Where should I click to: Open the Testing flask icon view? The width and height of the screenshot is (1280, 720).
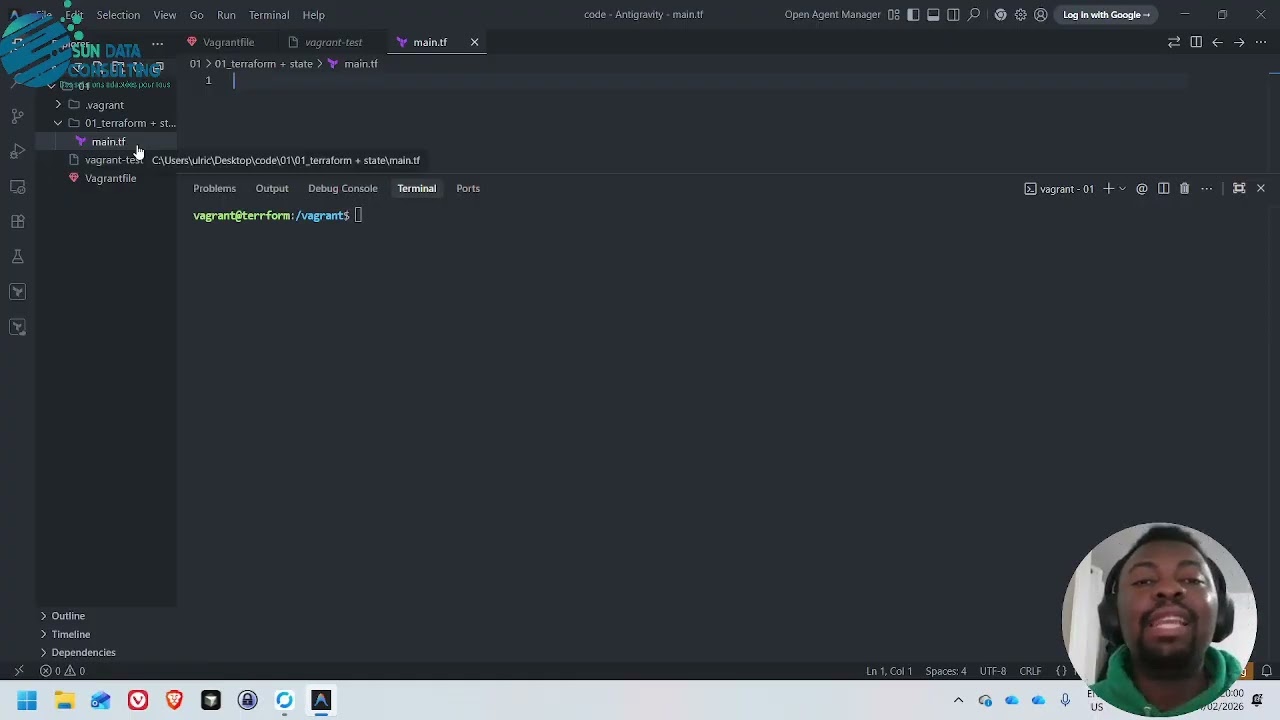click(x=17, y=257)
